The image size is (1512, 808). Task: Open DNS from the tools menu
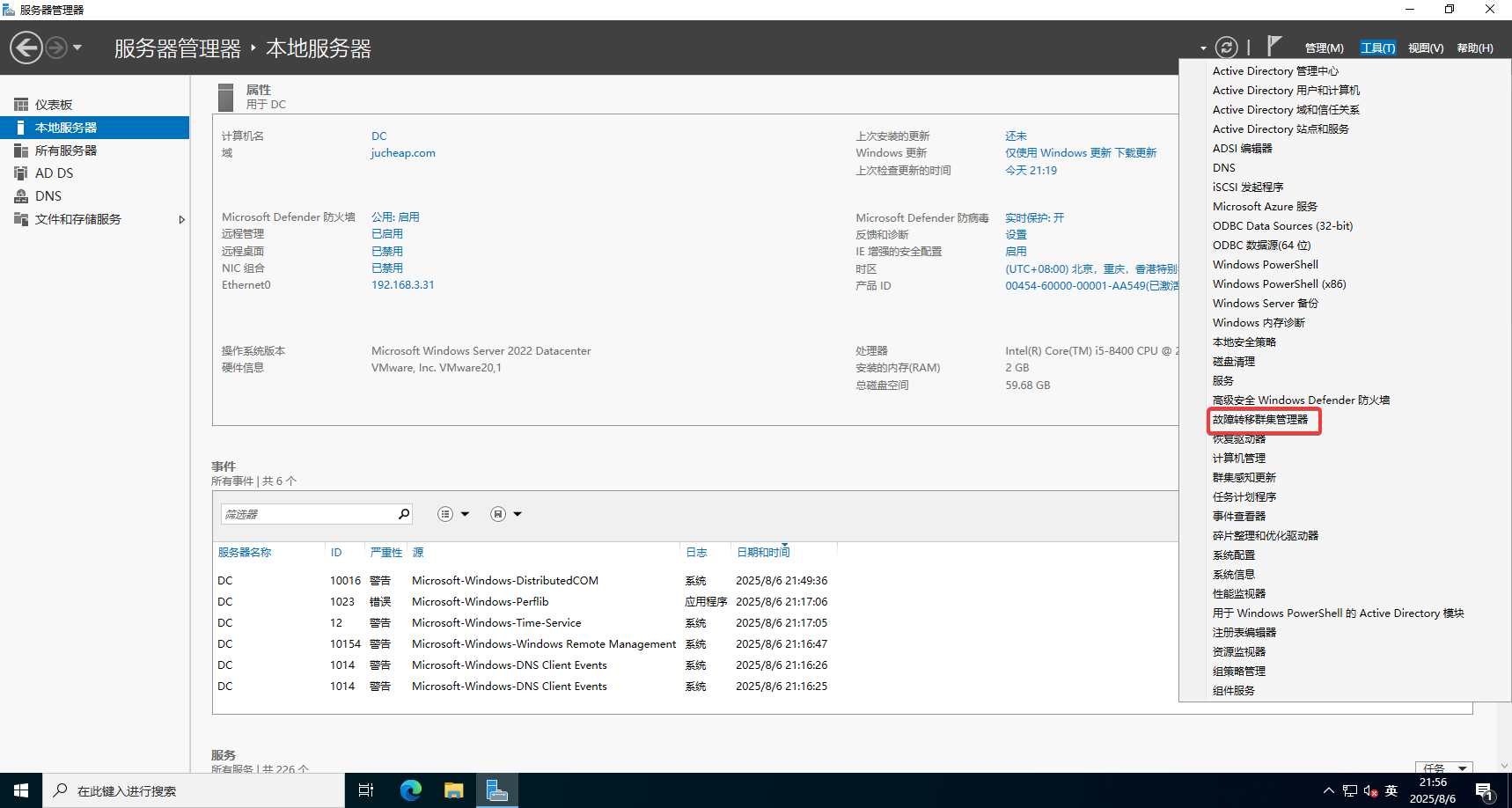[x=1223, y=168]
